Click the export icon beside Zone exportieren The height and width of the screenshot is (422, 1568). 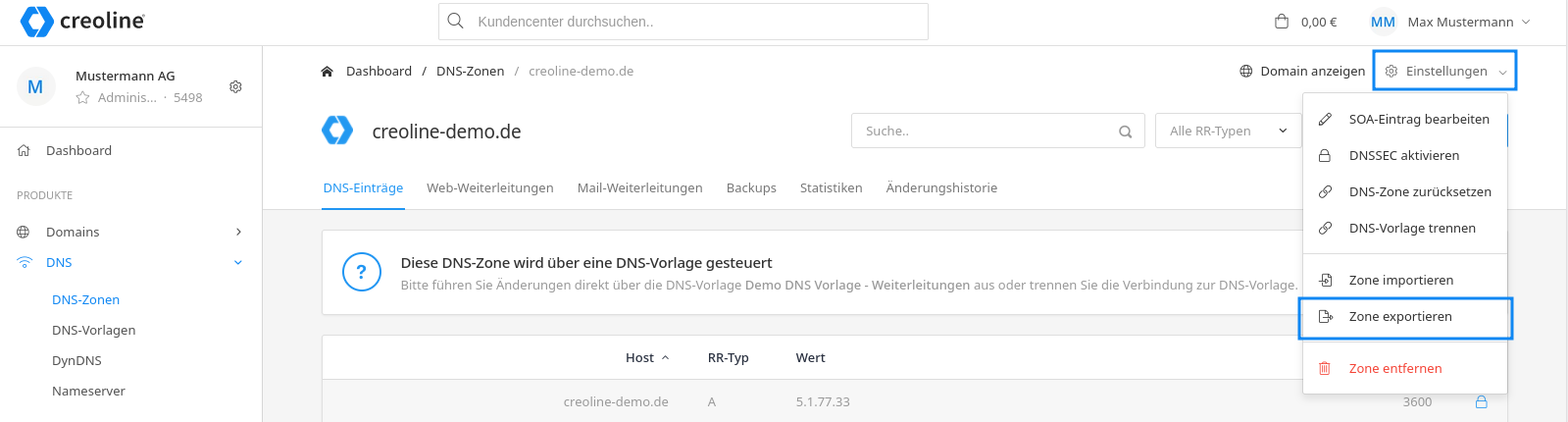tap(1325, 316)
